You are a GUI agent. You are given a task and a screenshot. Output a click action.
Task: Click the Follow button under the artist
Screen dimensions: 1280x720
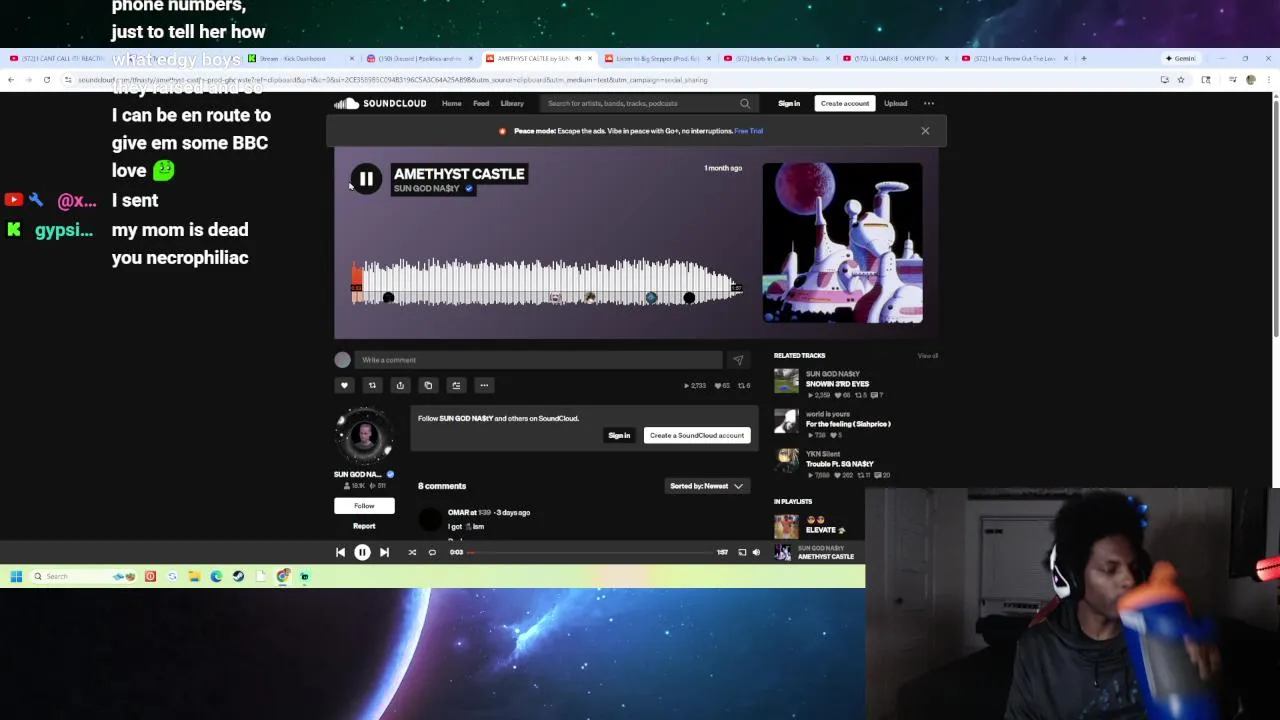tap(364, 506)
